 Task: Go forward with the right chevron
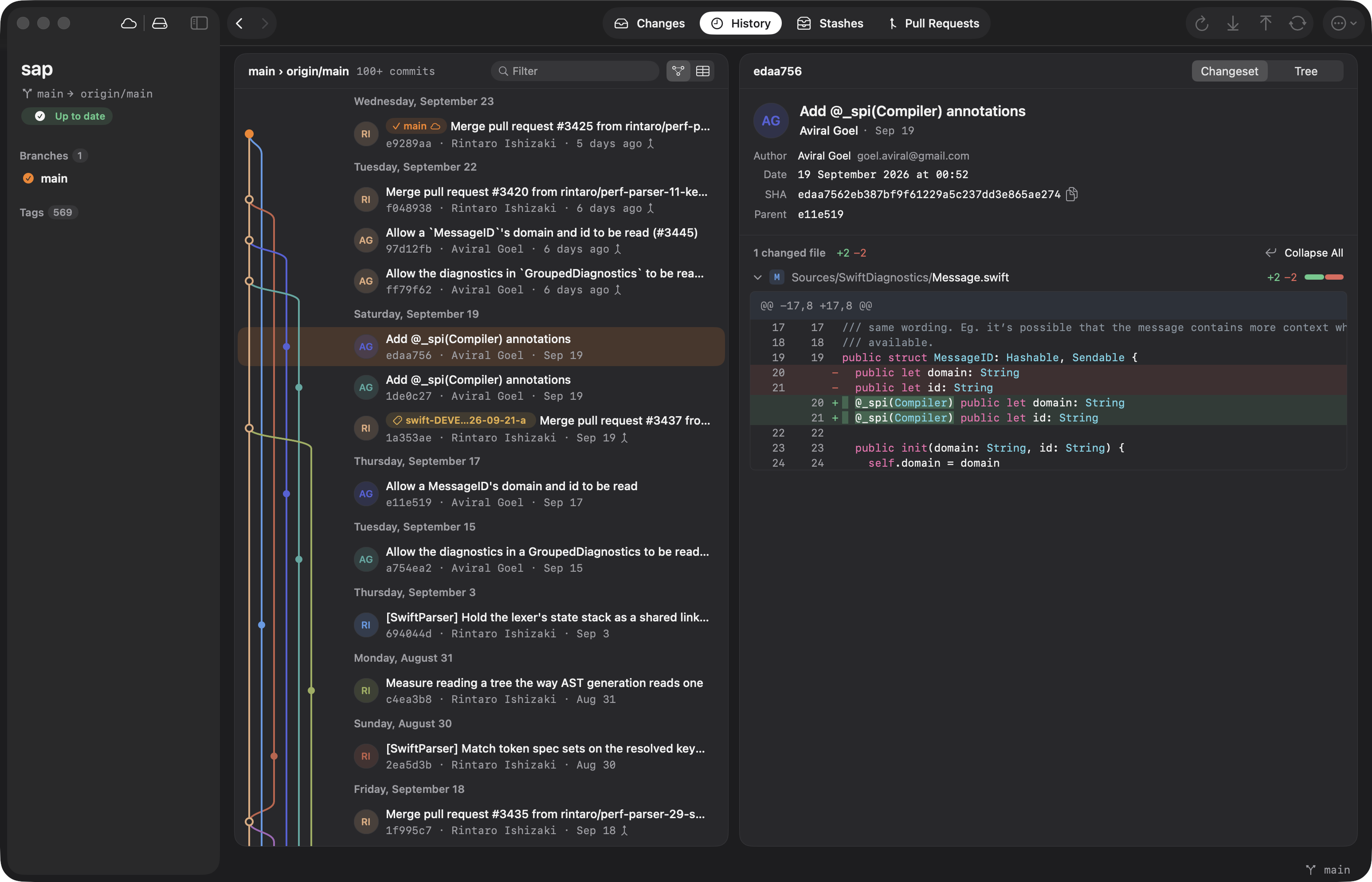264,23
